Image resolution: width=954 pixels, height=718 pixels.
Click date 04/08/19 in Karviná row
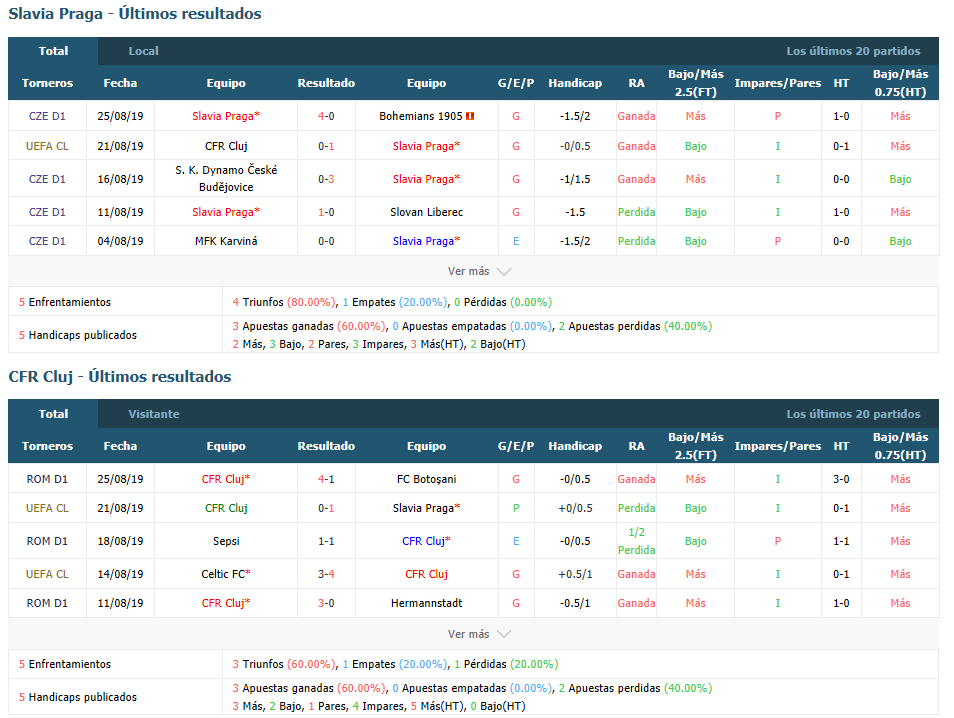(x=120, y=242)
